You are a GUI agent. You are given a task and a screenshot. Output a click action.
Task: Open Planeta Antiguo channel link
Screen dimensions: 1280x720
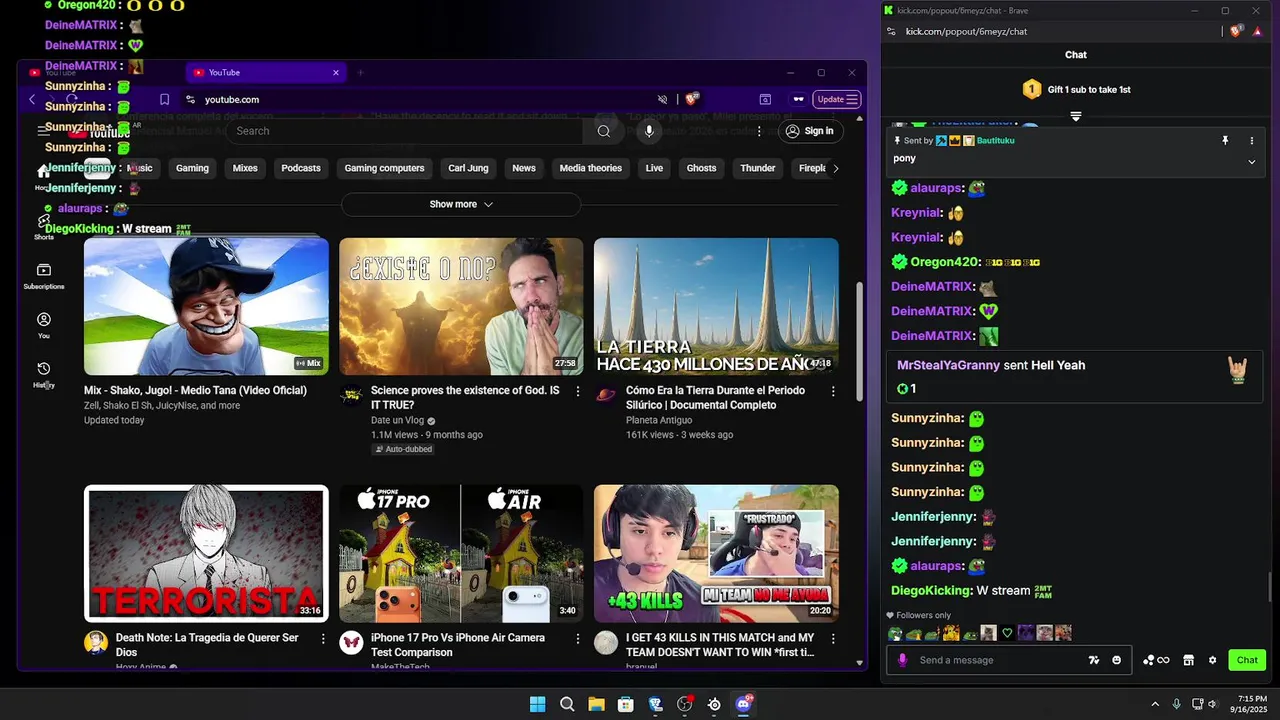tap(659, 421)
